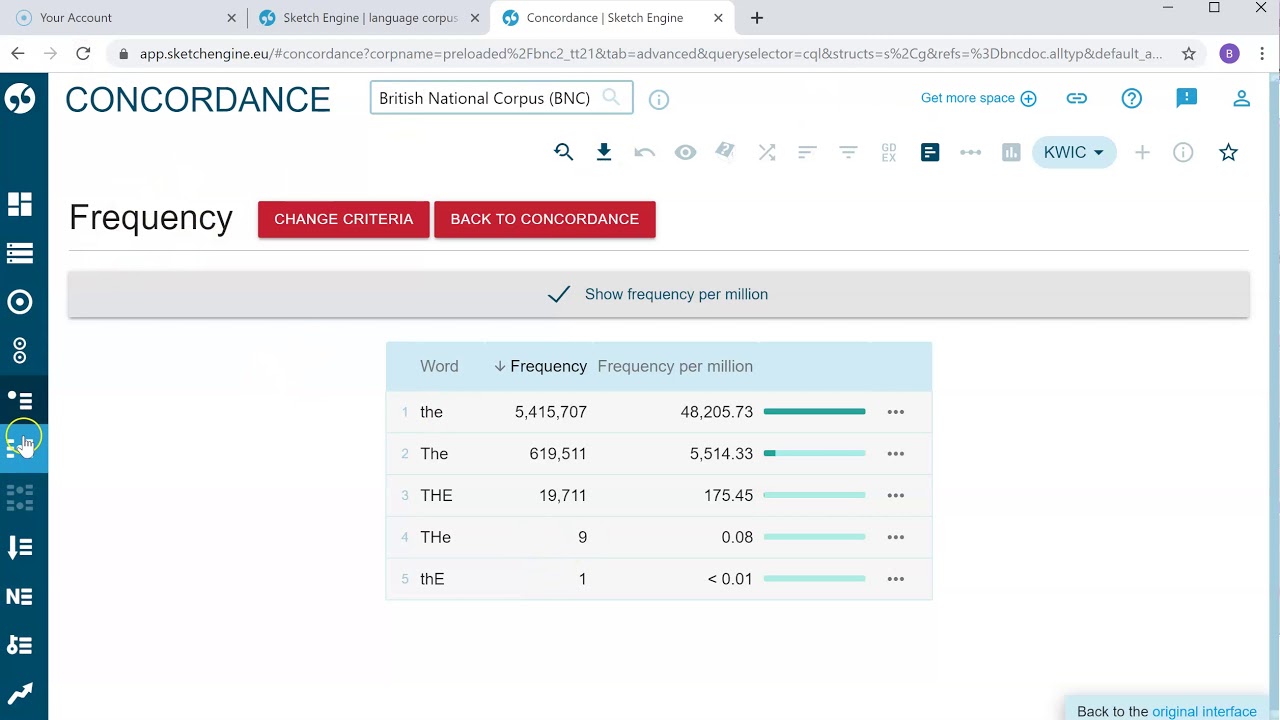Toggle Show frequency per million
This screenshot has width=1280, height=720.
tap(659, 294)
